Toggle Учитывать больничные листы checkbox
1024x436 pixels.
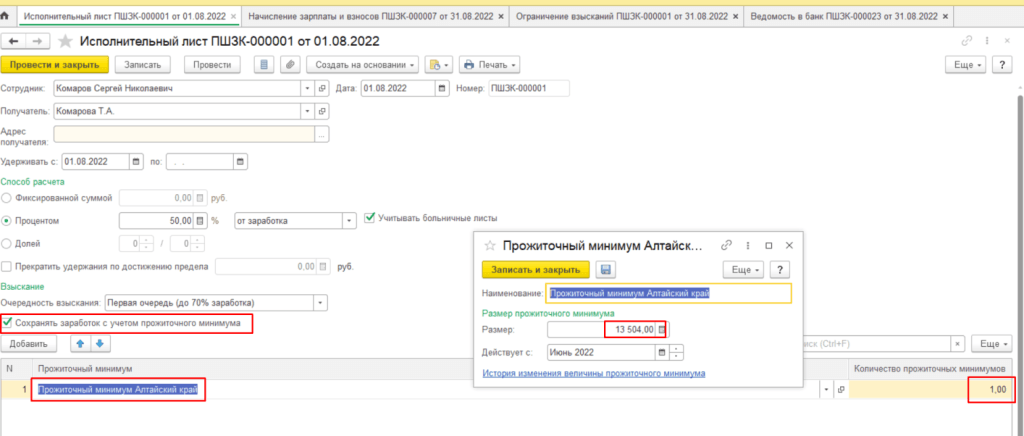click(x=370, y=218)
